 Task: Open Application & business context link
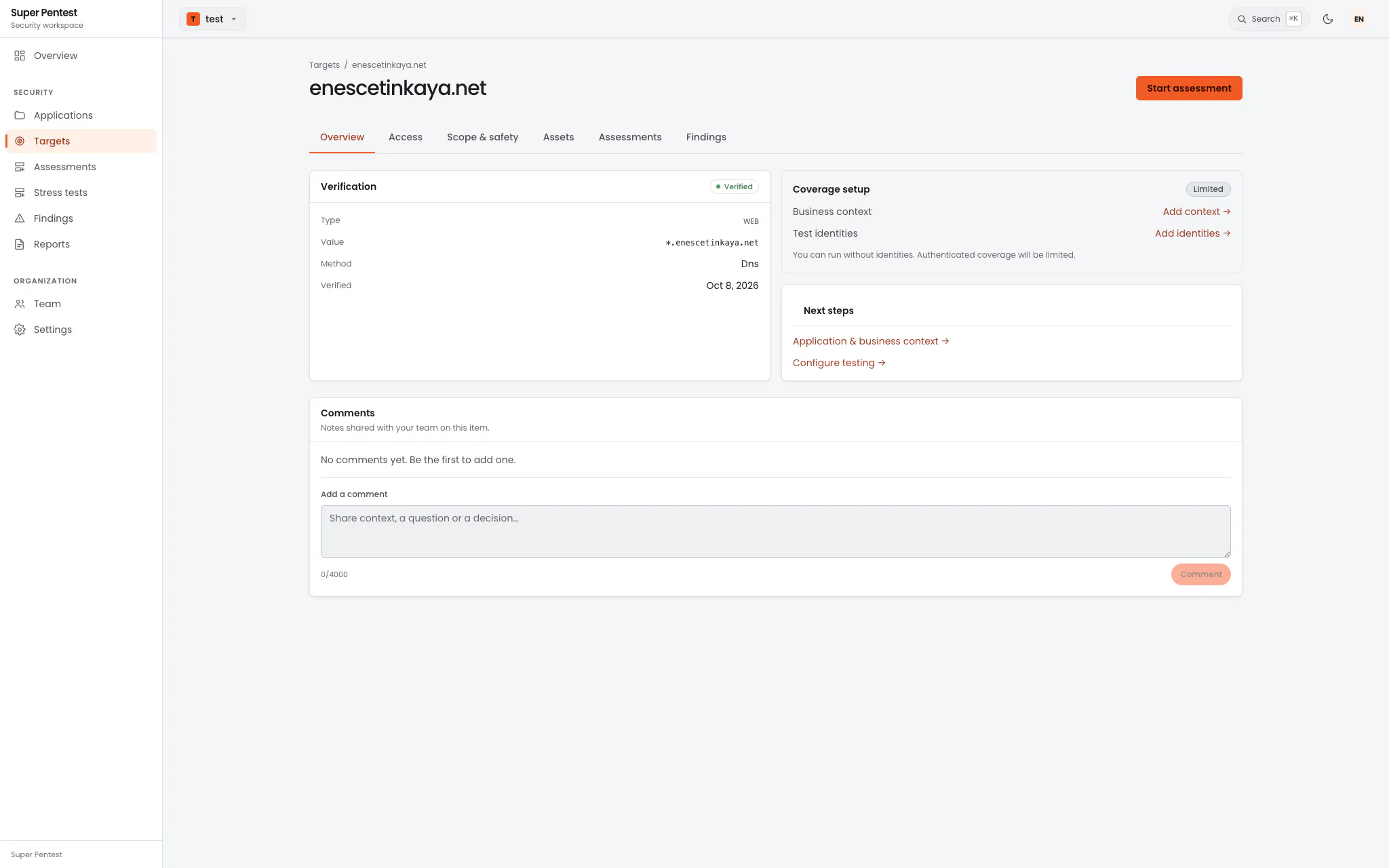pos(871,341)
